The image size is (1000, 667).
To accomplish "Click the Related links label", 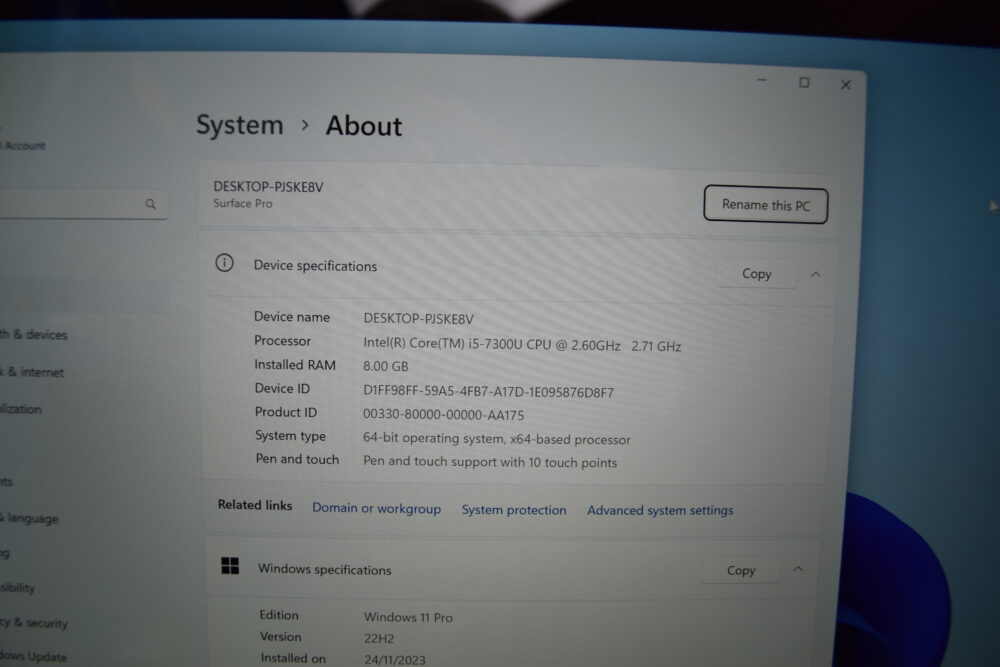I will click(255, 505).
